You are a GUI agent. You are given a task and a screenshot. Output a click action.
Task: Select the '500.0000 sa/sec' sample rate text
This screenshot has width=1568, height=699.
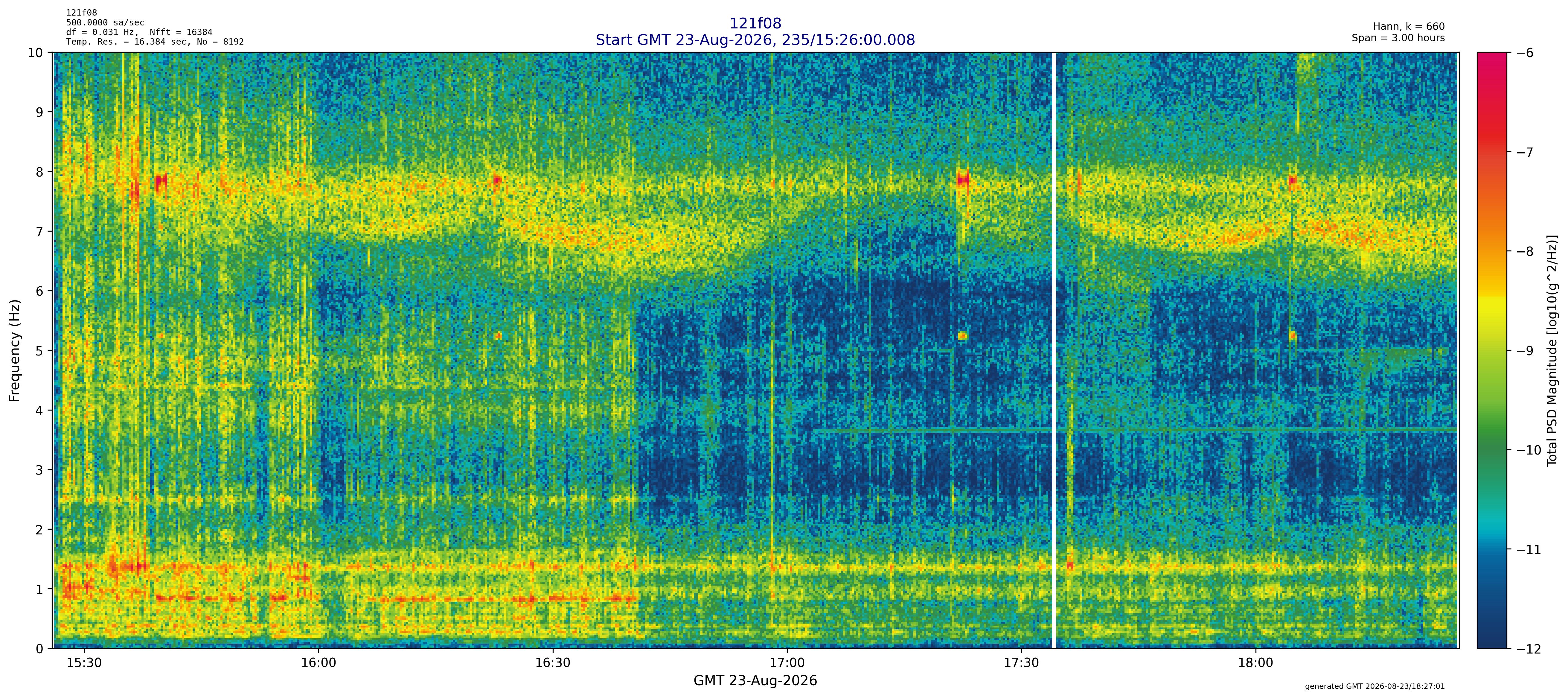point(105,22)
